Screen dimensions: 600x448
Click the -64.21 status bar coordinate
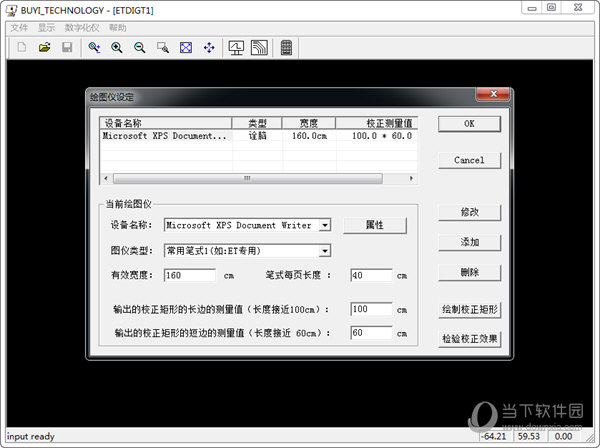click(494, 437)
